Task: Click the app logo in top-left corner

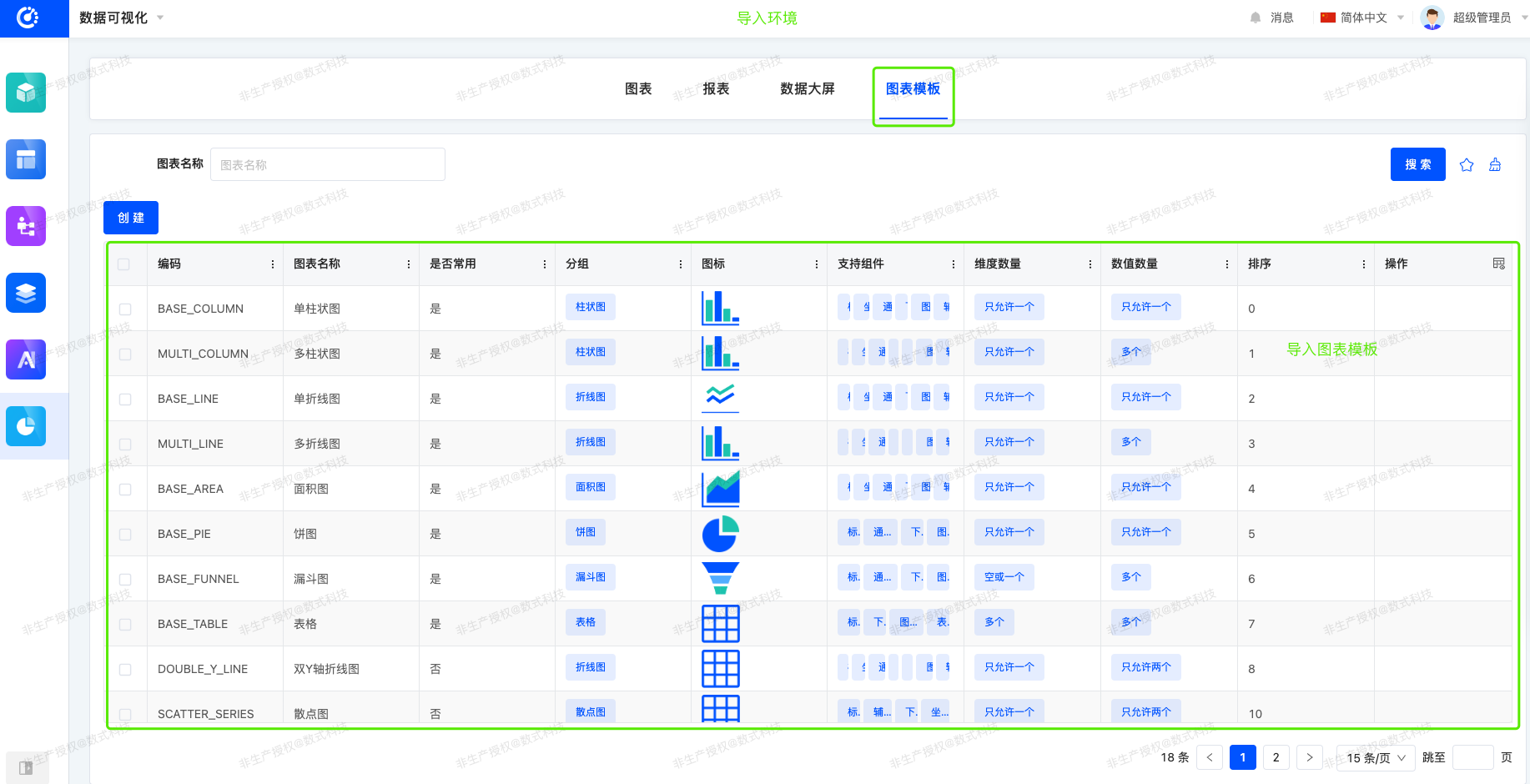Action: (x=28, y=18)
